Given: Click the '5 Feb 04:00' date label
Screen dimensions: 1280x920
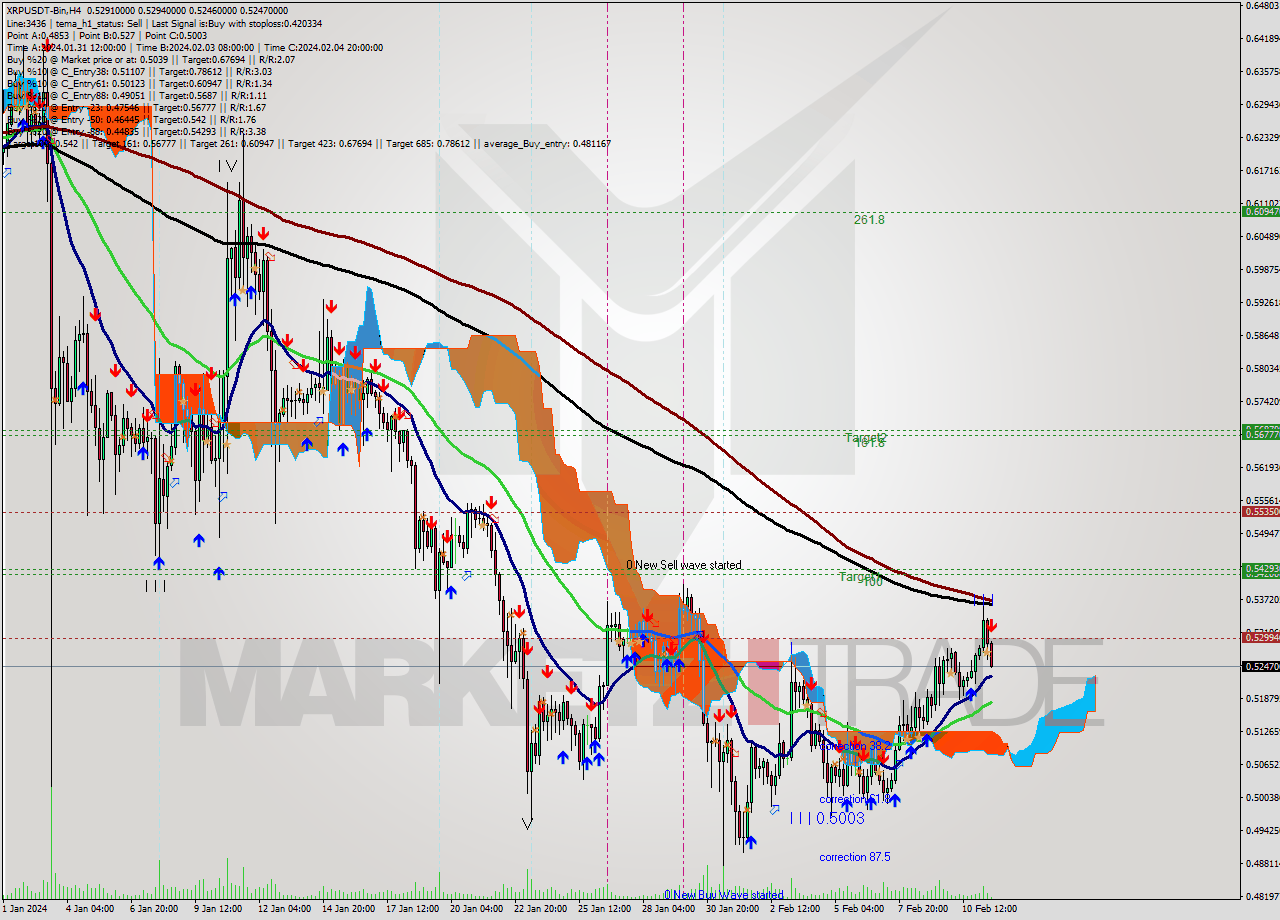Looking at the screenshot, I should pyautogui.click(x=859, y=909).
